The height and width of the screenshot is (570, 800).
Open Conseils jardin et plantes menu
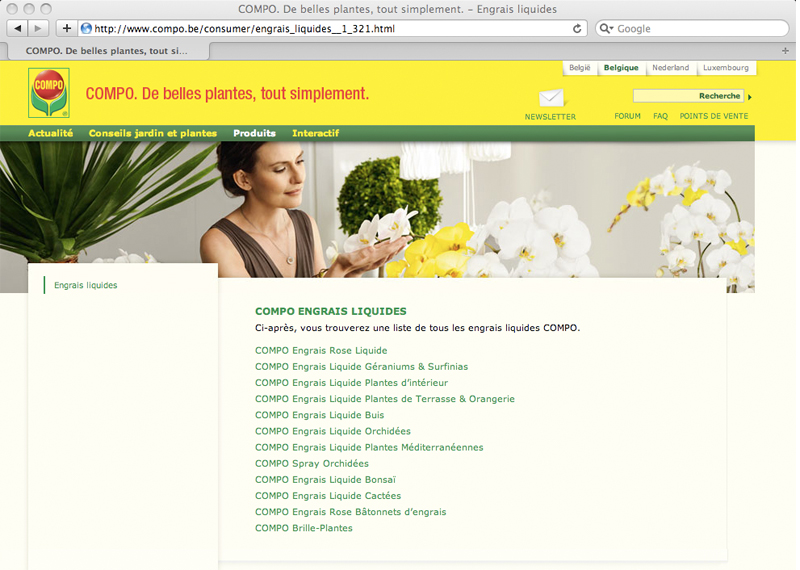(152, 133)
